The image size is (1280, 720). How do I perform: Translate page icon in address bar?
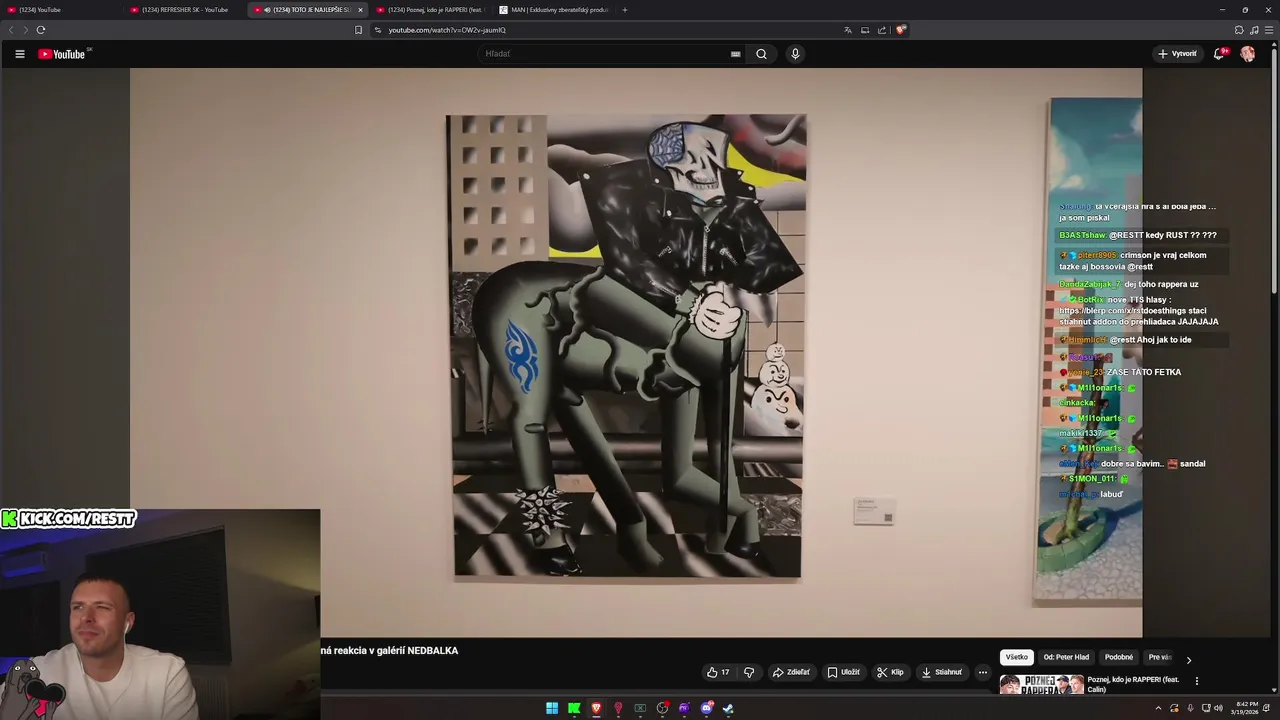pyautogui.click(x=848, y=30)
